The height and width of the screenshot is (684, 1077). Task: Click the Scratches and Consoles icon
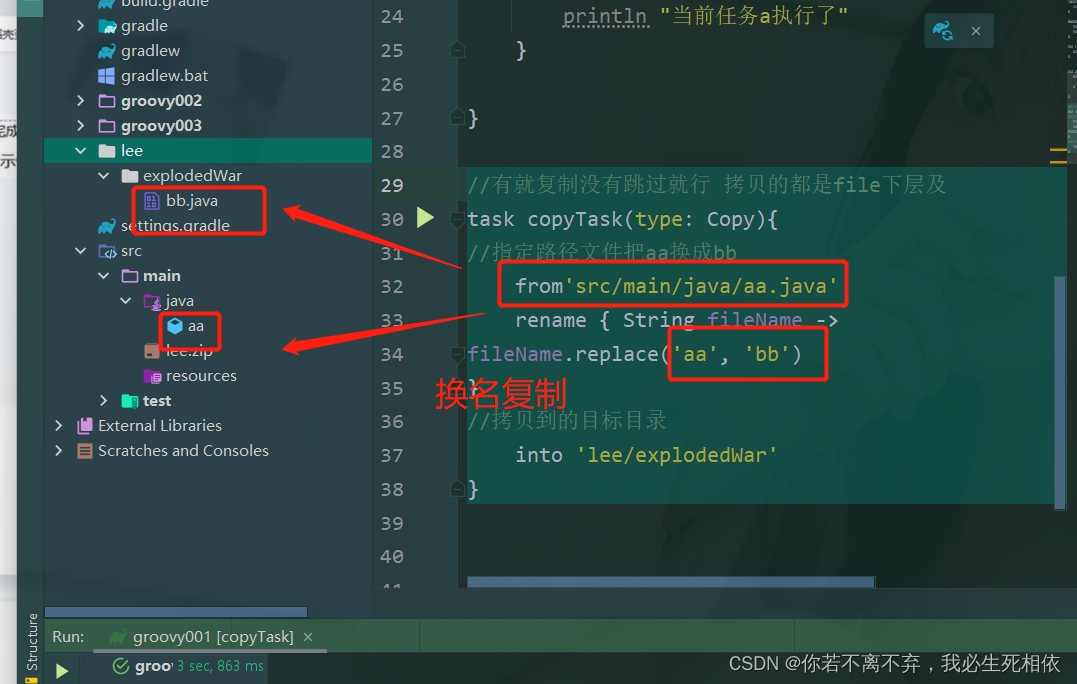pos(84,451)
